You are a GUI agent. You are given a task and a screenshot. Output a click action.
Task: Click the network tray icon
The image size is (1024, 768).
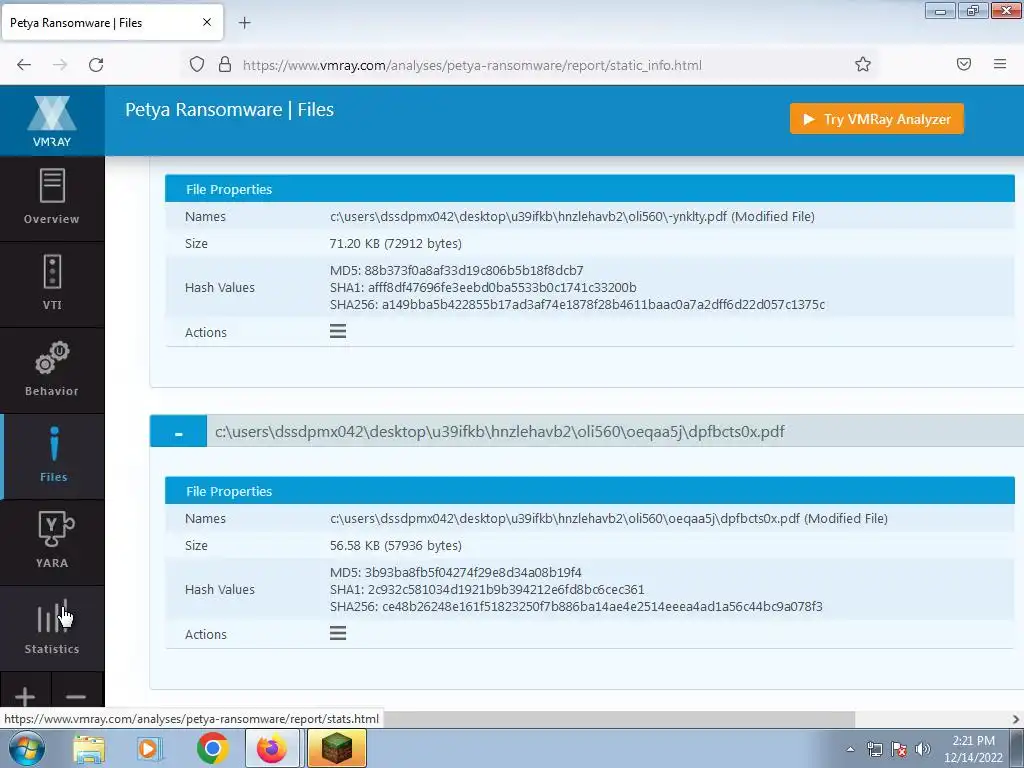(x=874, y=749)
